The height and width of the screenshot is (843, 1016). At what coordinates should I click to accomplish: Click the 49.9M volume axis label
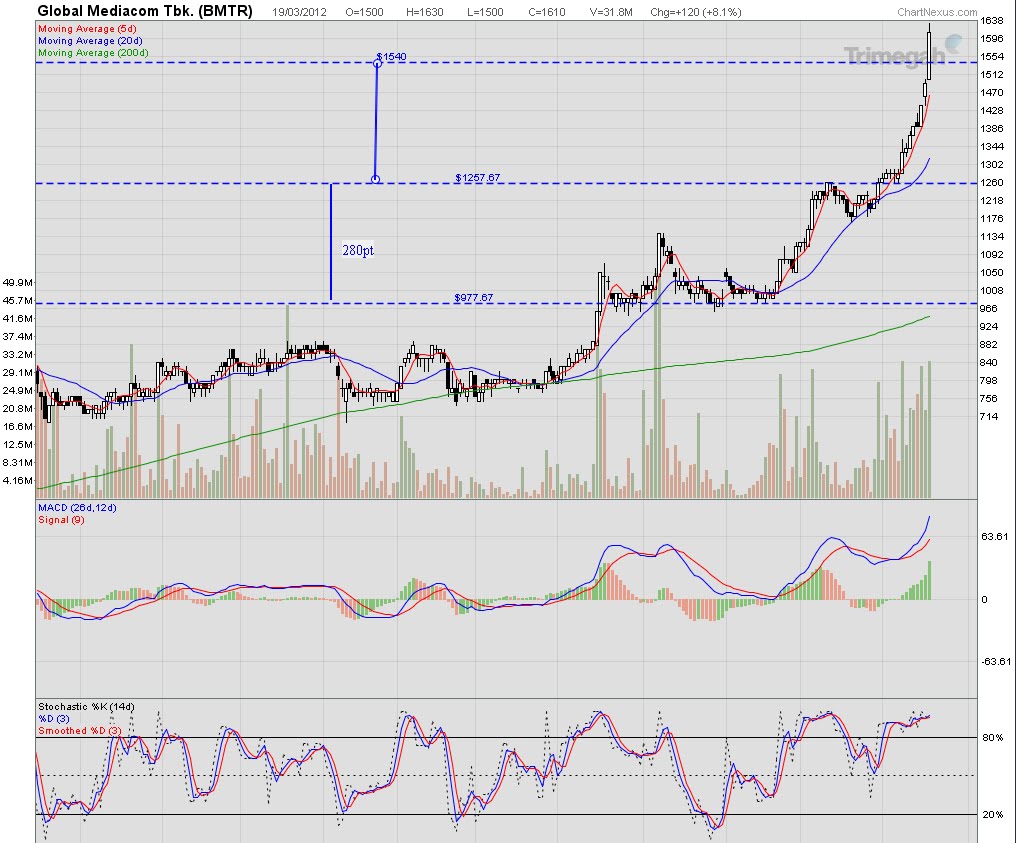[17, 283]
